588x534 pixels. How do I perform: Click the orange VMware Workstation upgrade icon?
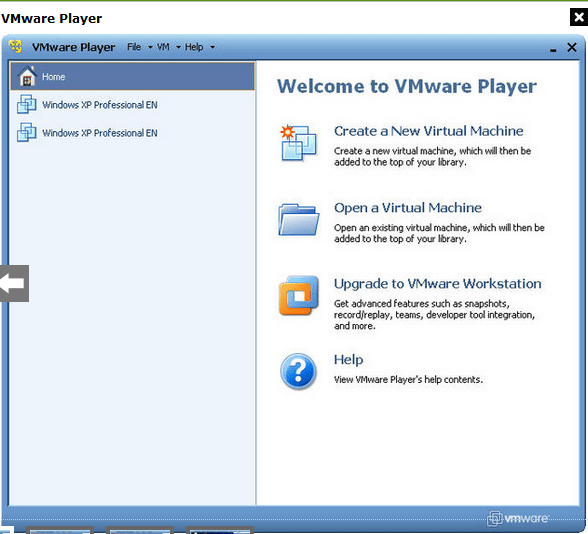click(298, 296)
